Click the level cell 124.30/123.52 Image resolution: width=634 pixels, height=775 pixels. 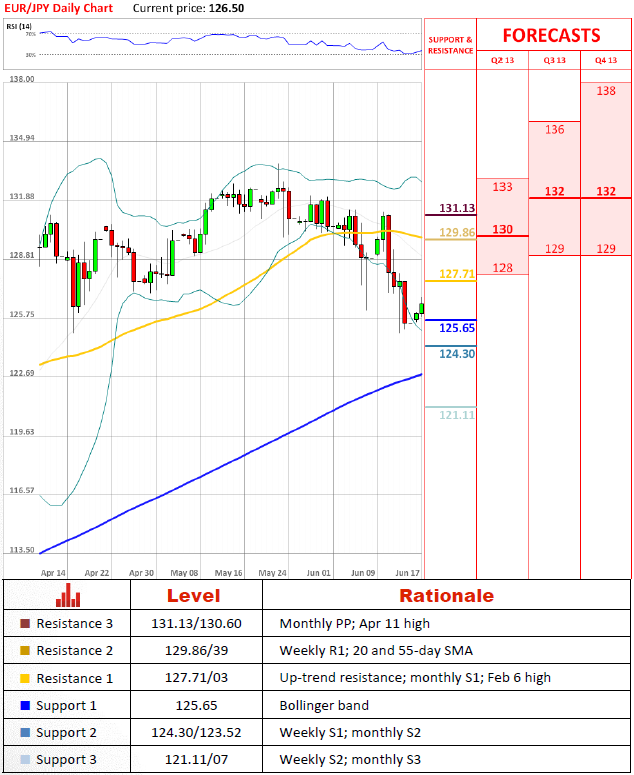[x=196, y=732]
